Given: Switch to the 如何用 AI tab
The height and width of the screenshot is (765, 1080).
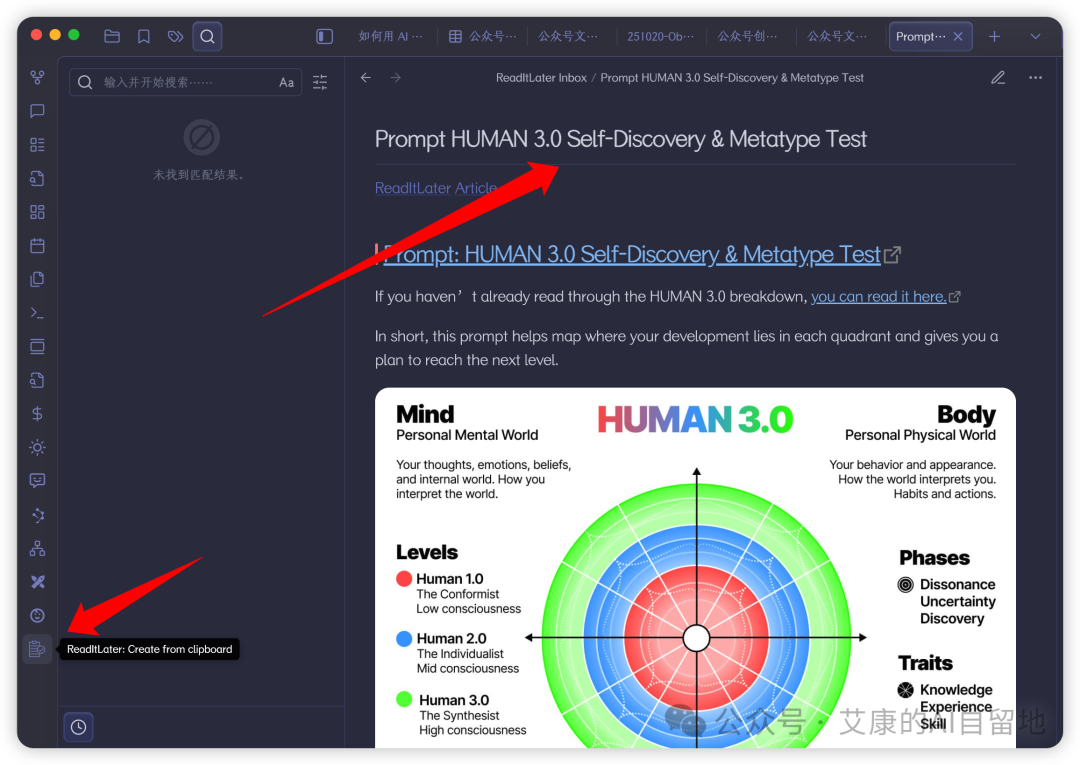Looking at the screenshot, I should coord(391,36).
